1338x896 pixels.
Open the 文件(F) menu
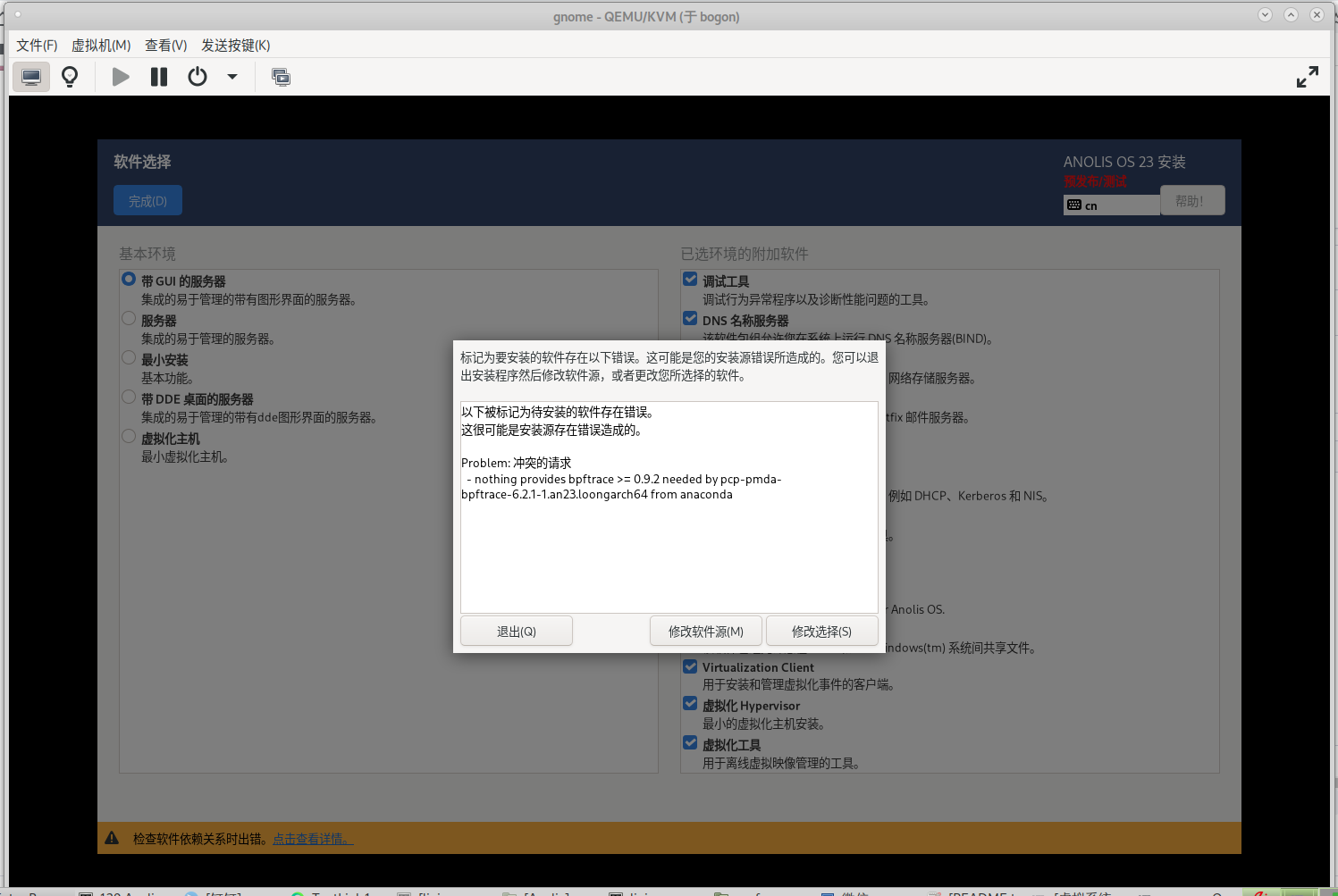[x=37, y=46]
